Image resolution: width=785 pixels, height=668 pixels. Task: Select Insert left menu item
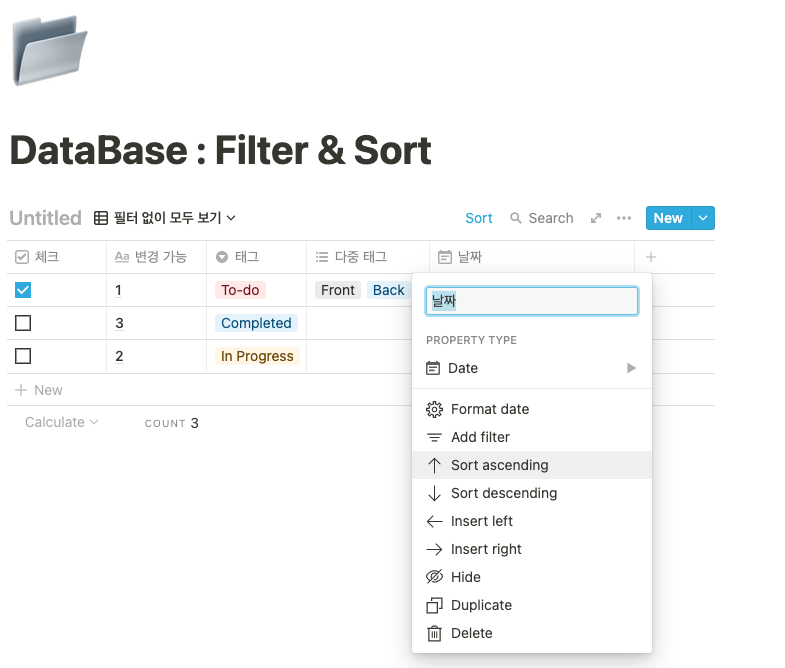[x=532, y=521]
